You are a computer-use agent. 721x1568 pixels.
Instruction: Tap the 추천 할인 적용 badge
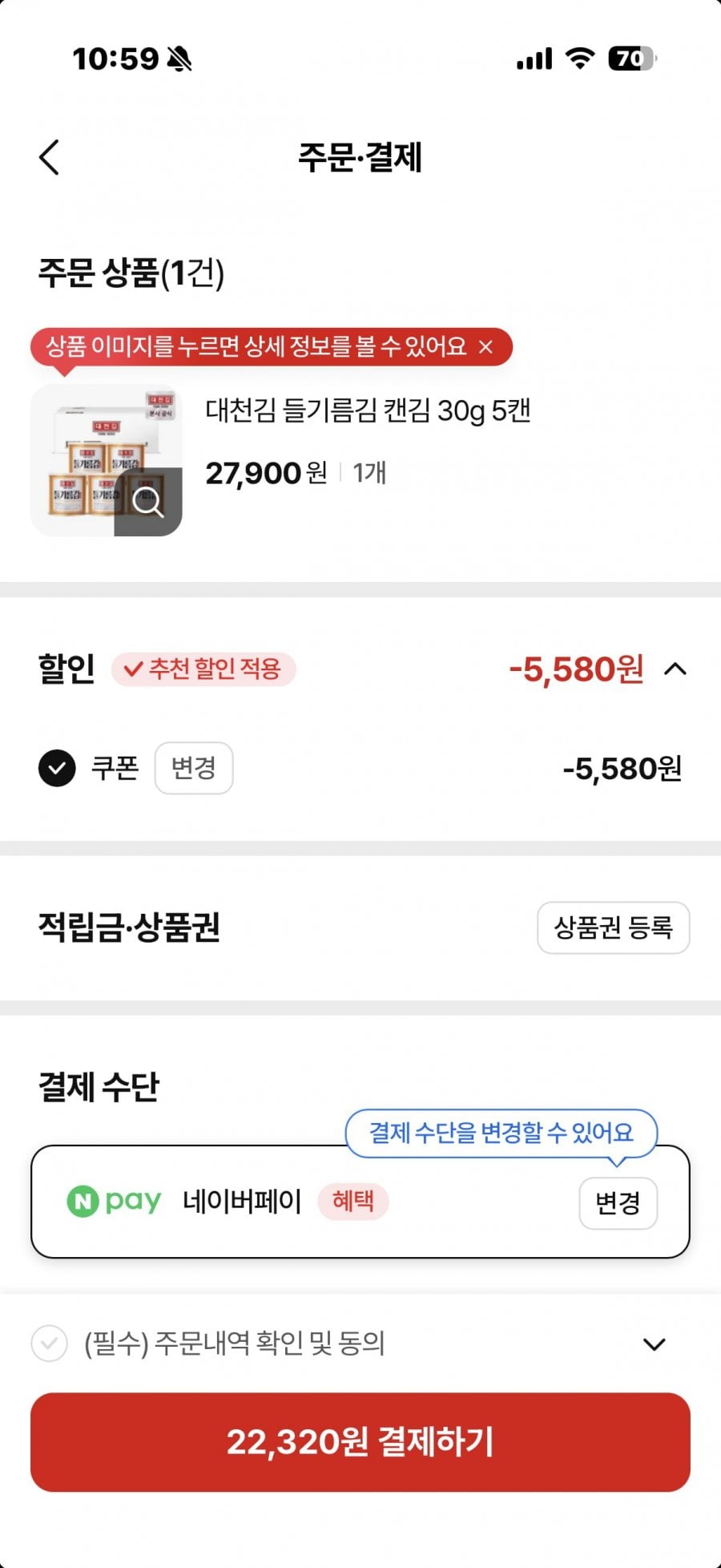tap(204, 669)
